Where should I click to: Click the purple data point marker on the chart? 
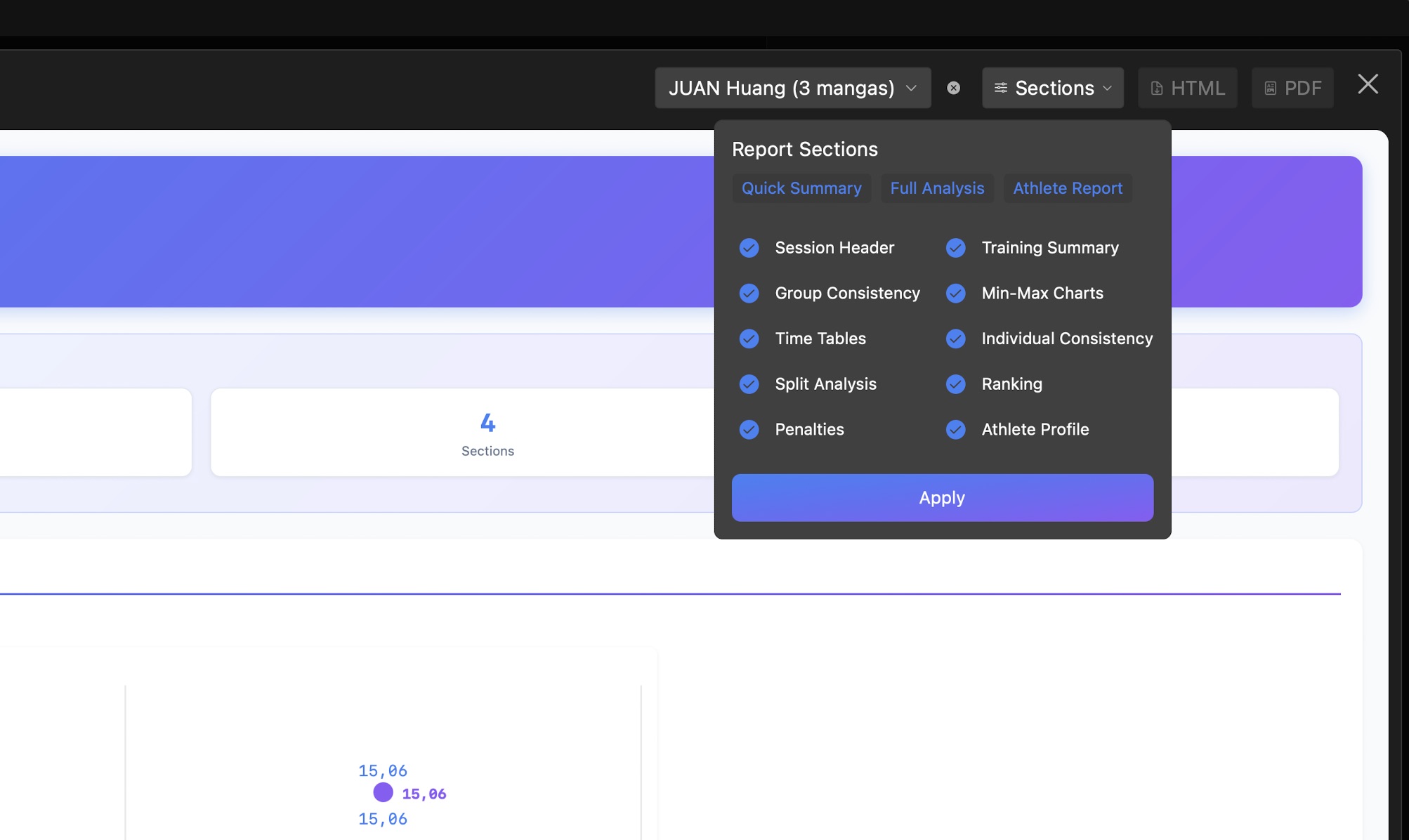coord(383,792)
